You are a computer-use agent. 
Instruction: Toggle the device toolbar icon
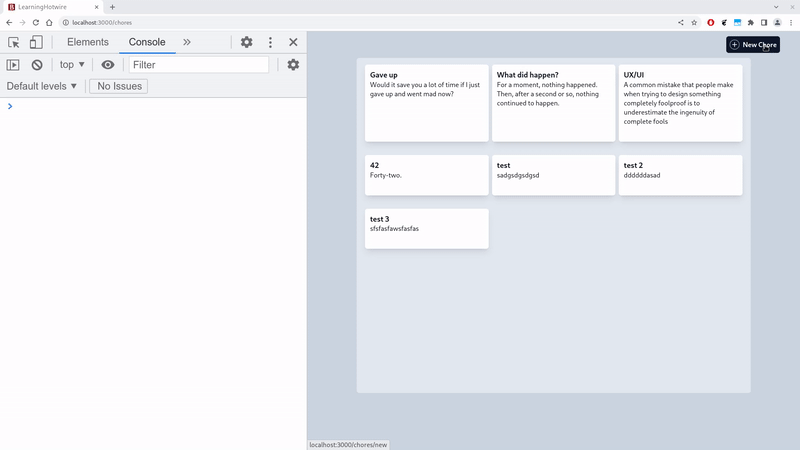pyautogui.click(x=36, y=42)
